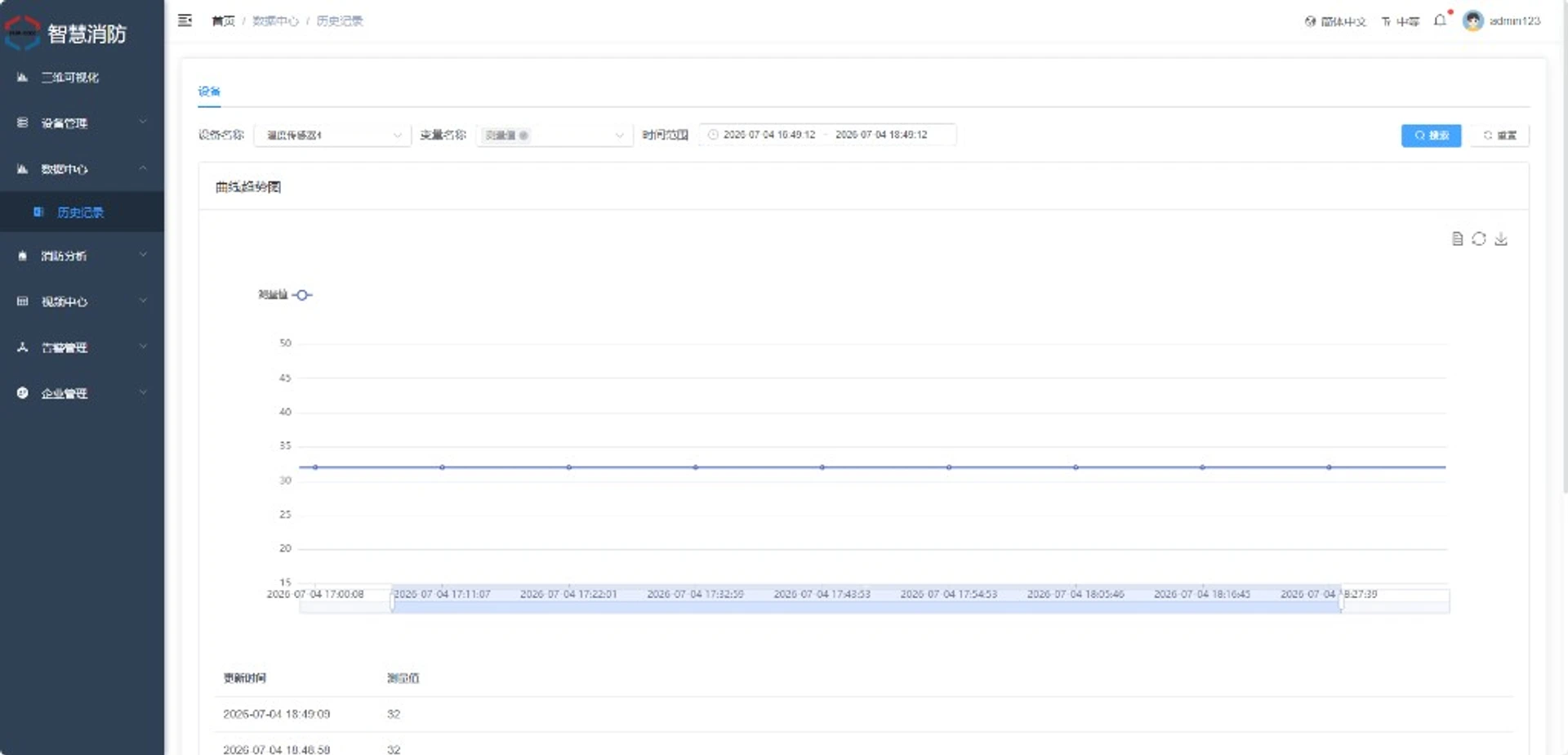Expand the 设备管理 menu chevron

(143, 122)
